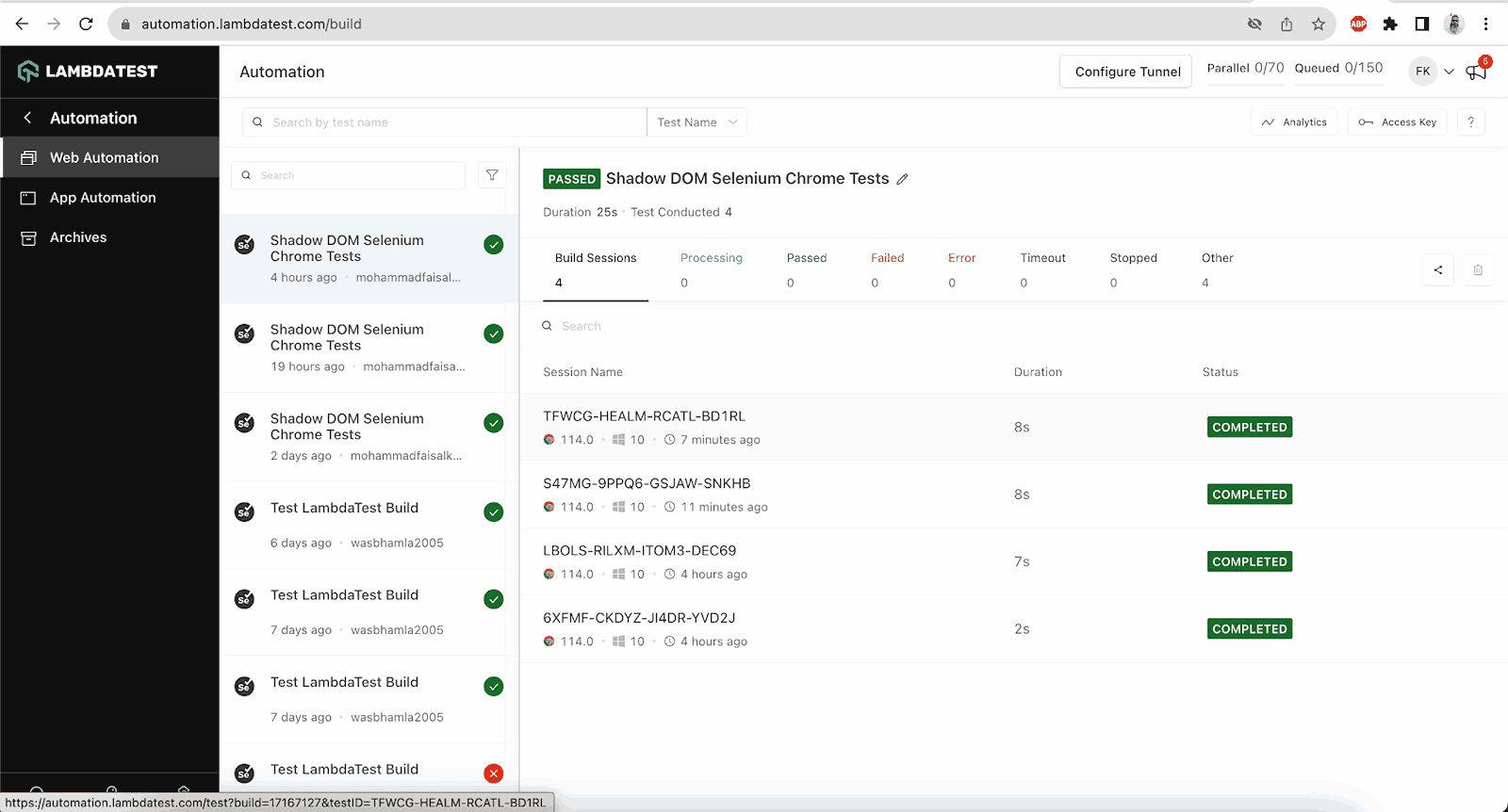
Task: Click the 8s duration of S47MG session
Action: [x=1022, y=495]
